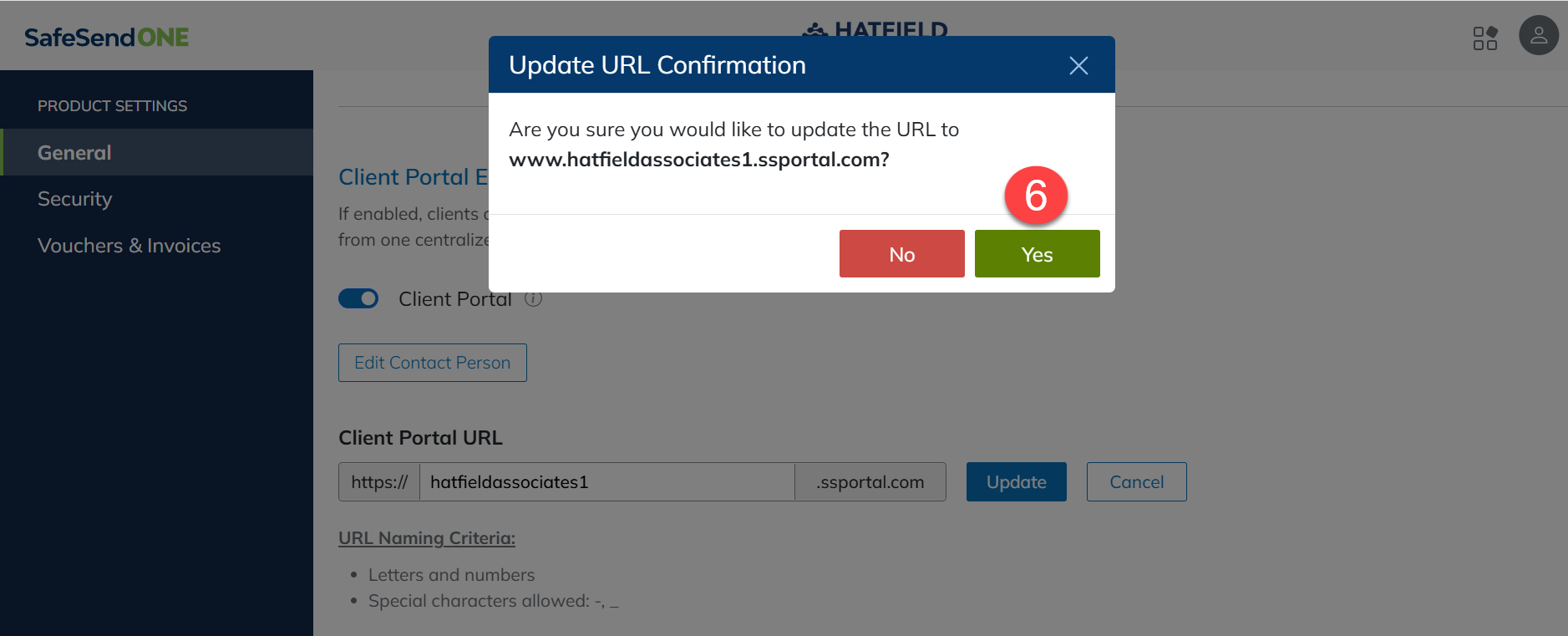Toggle the Client Portal switch off
Image resolution: width=1568 pixels, height=636 pixels.
pyautogui.click(x=358, y=298)
